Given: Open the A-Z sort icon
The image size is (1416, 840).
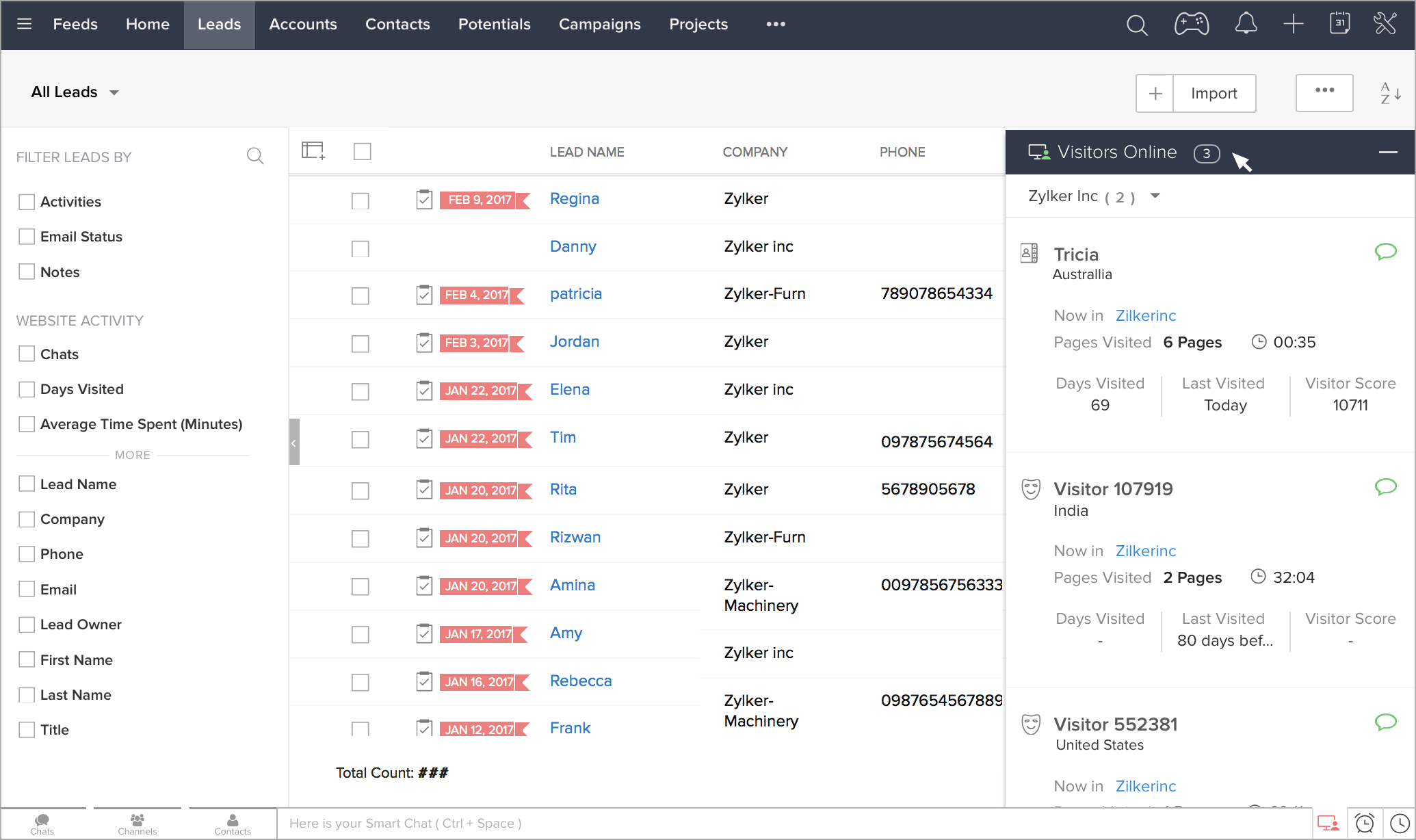Looking at the screenshot, I should point(1390,93).
